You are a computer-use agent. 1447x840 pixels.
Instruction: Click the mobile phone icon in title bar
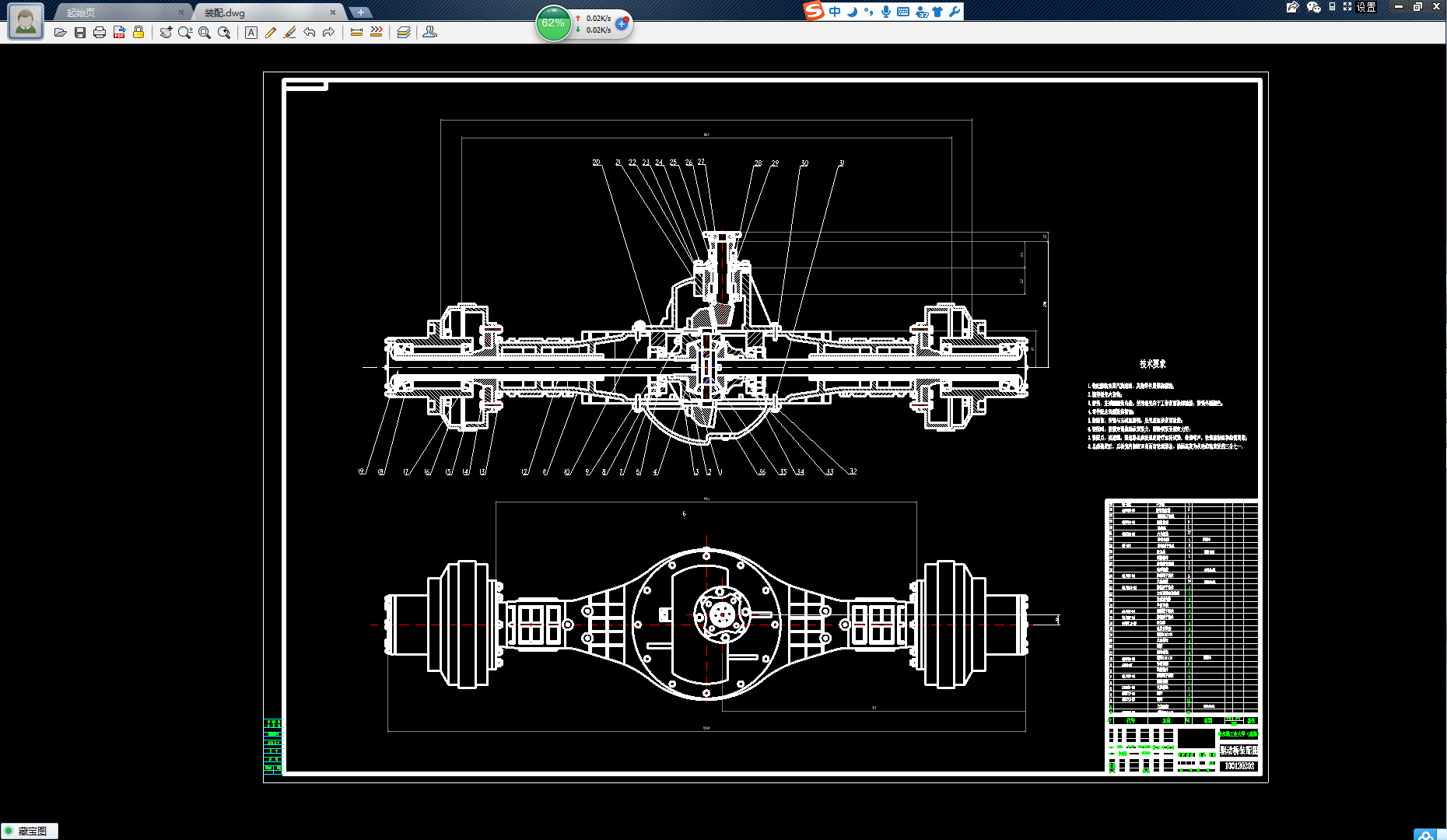1332,7
